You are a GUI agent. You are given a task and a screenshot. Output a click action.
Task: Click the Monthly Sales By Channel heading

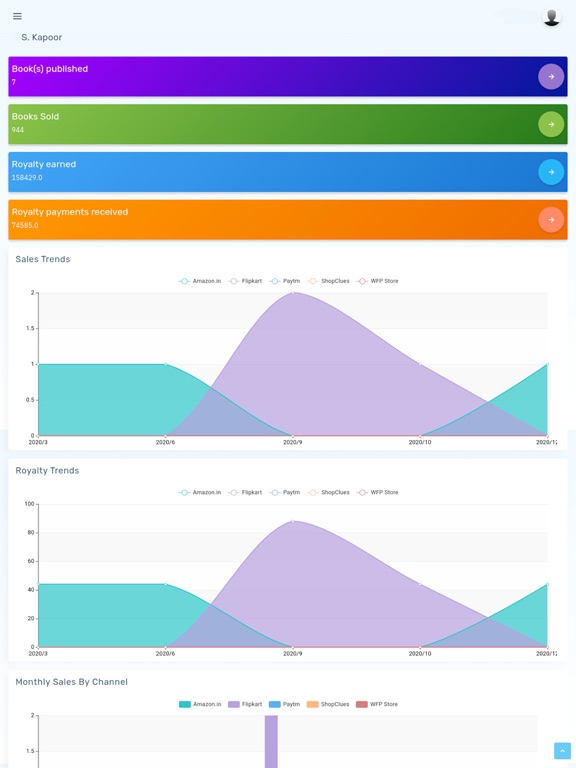click(72, 682)
